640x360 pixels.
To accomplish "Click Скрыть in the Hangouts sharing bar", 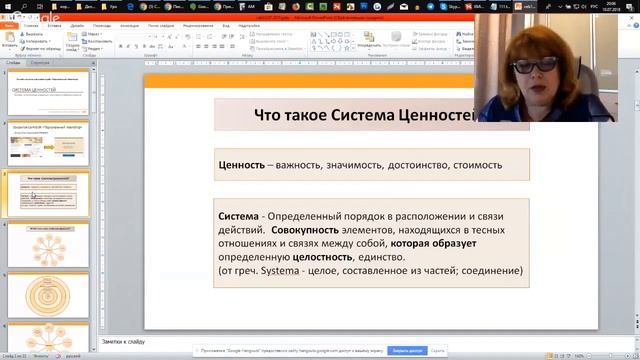I will tap(438, 351).
